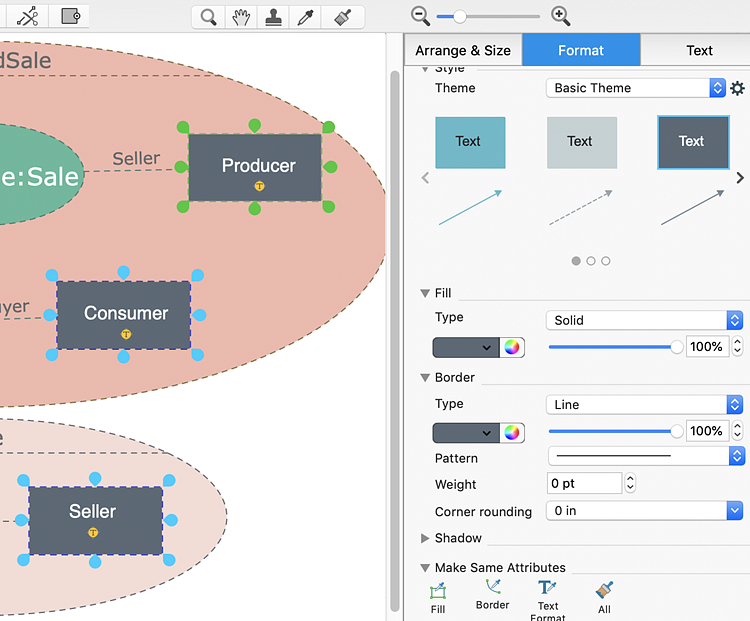Screen dimensions: 750x621
Task: Open theme settings gear icon
Action: pyautogui.click(x=737, y=88)
